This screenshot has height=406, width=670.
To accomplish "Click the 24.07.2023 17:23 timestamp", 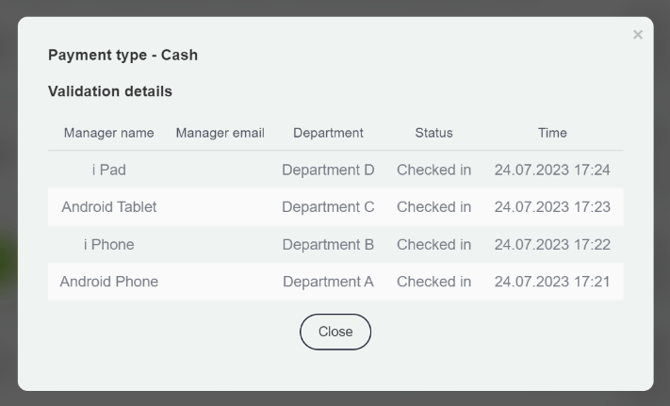I will coord(552,207).
